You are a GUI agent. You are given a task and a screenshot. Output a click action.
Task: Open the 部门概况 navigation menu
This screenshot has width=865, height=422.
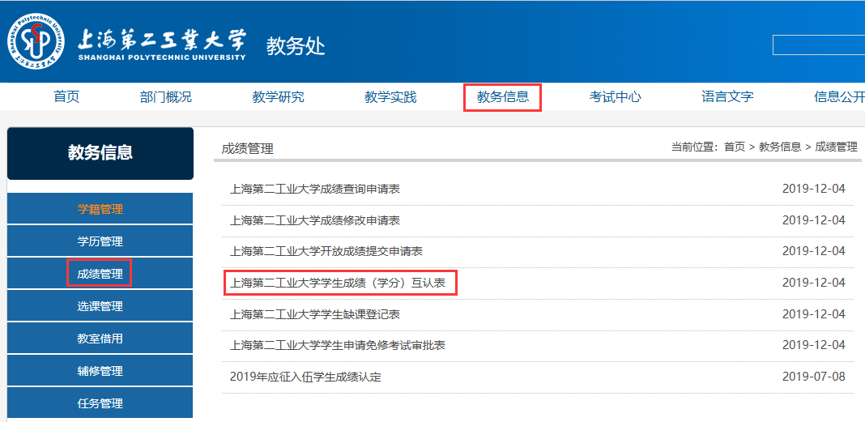[x=166, y=97]
